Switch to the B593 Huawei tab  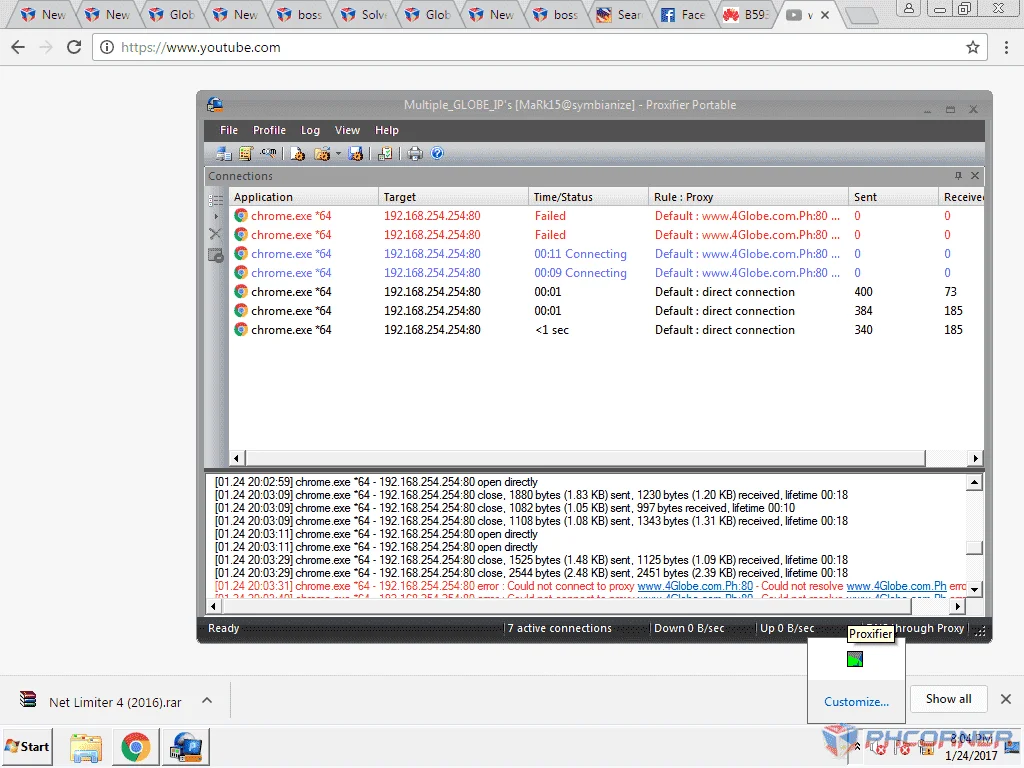tap(746, 14)
